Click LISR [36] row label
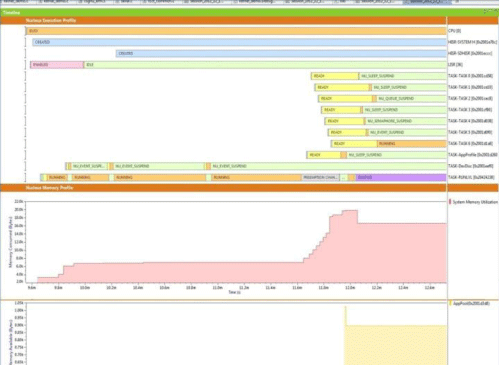Image resolution: width=499 pixels, height=365 pixels. point(455,65)
